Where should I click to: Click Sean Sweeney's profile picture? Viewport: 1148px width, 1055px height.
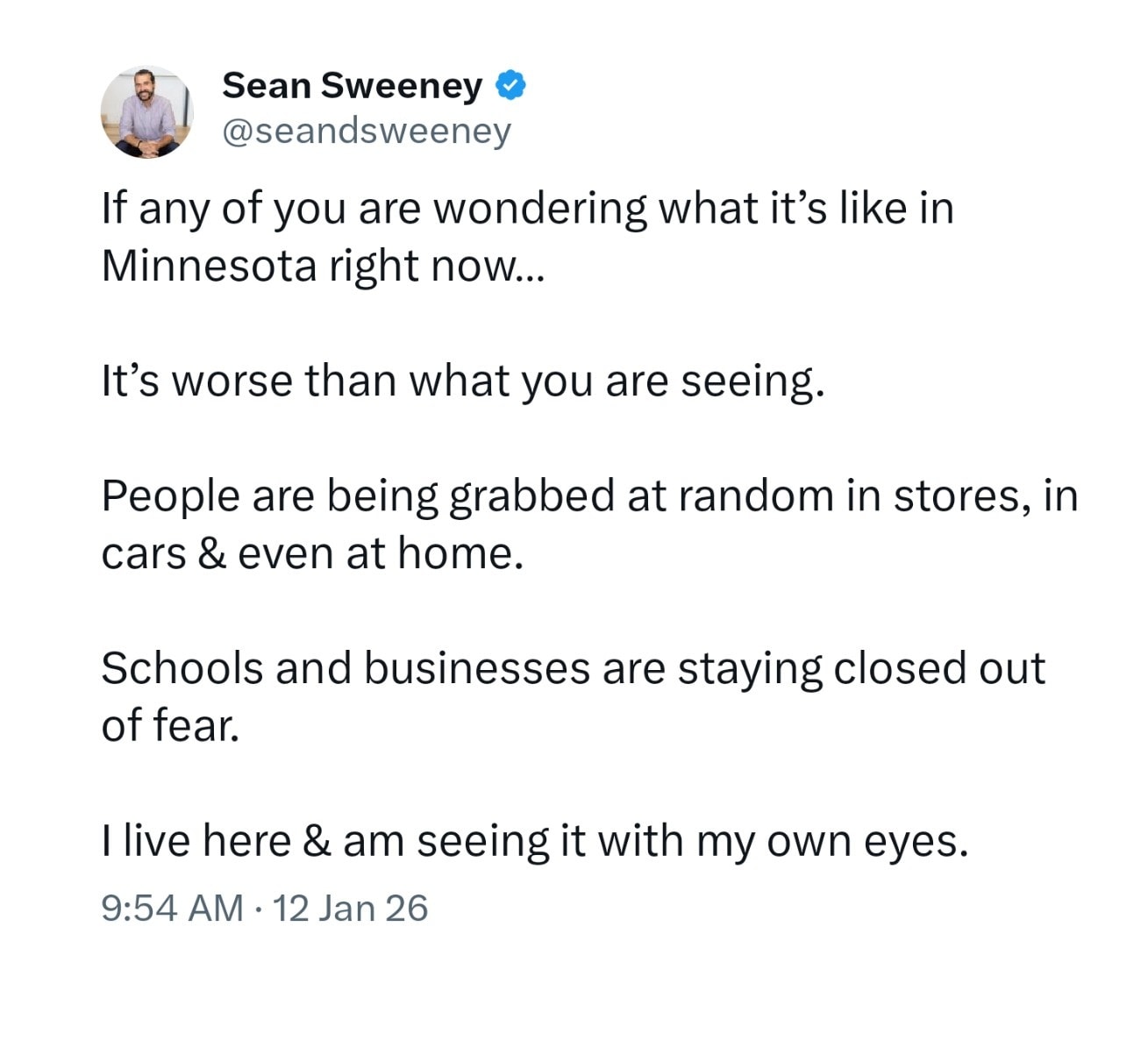(146, 112)
